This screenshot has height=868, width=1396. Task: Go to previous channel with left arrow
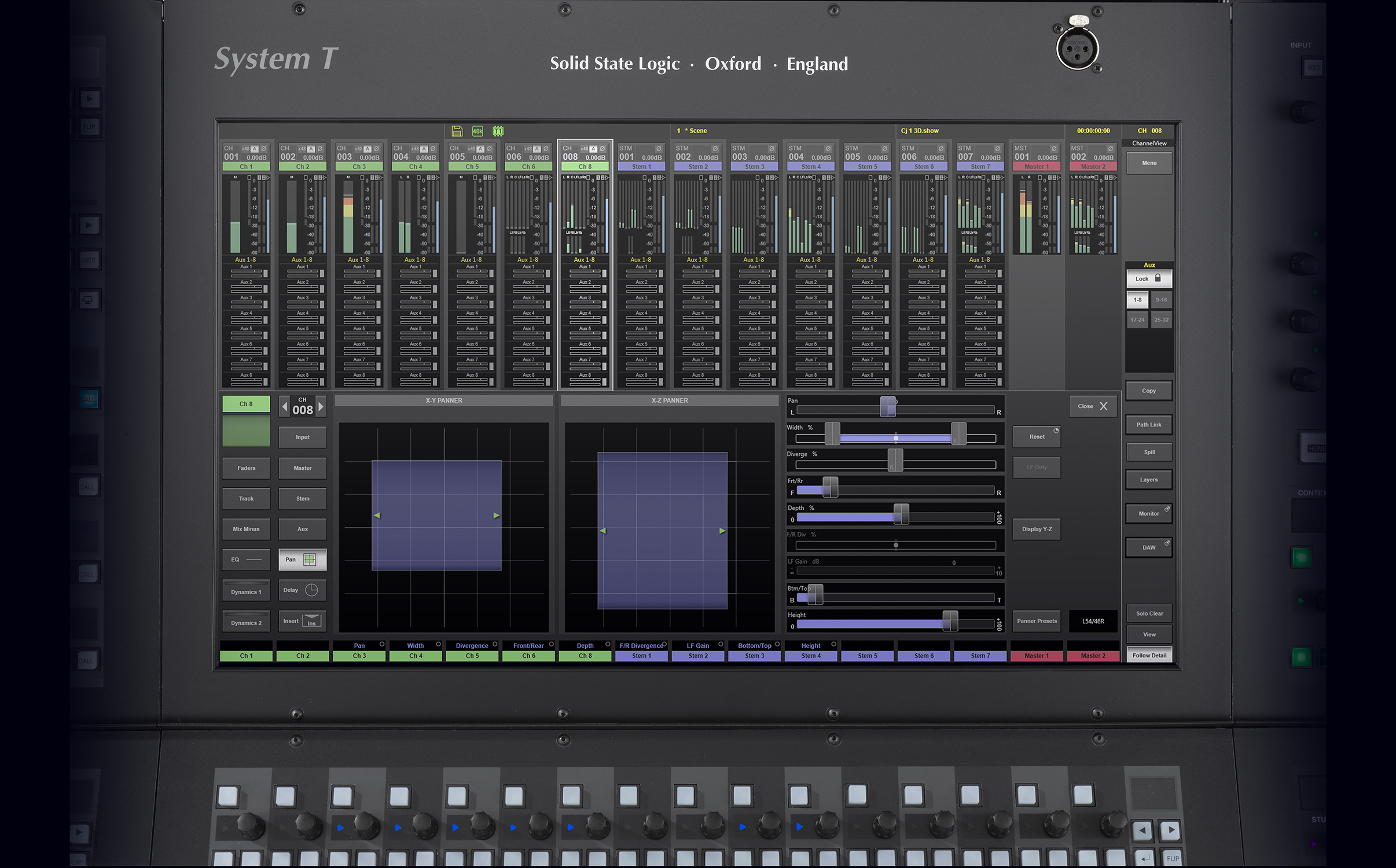(284, 406)
